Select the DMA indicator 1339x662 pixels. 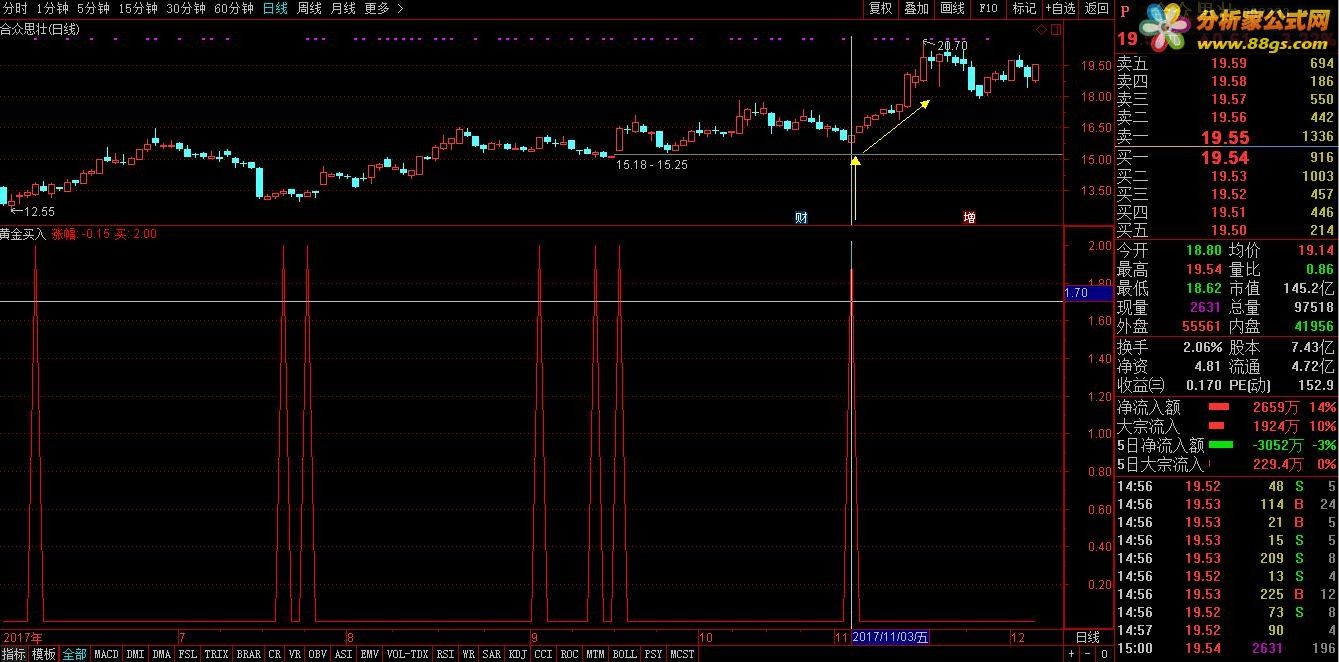[x=161, y=654]
